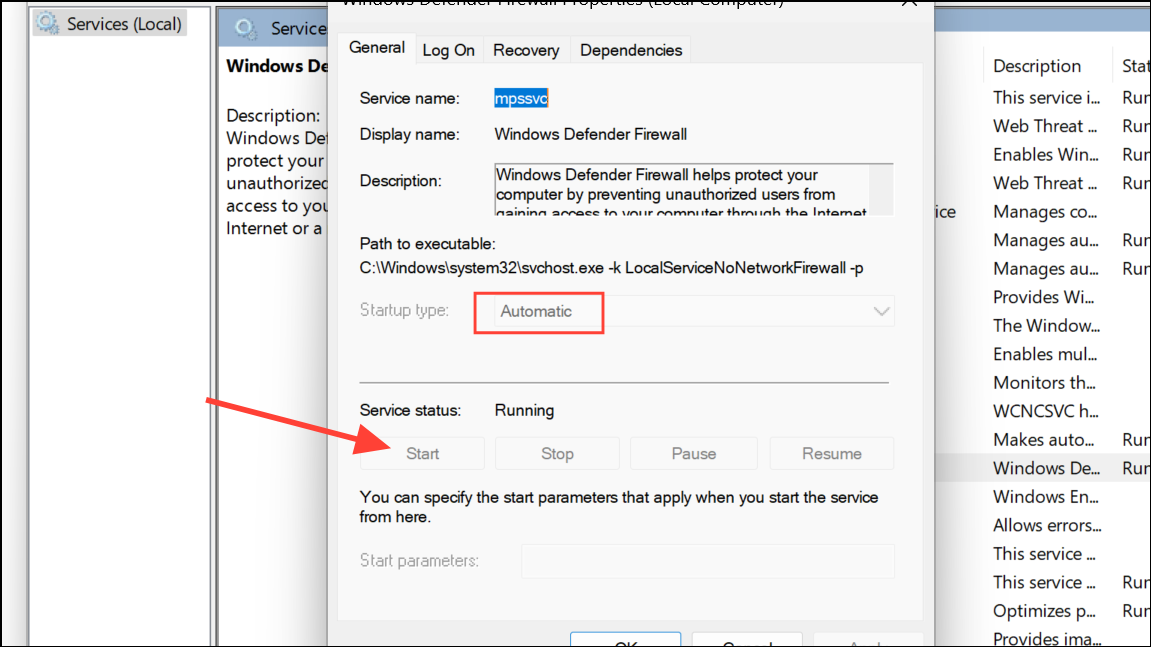Screen dimensions: 1151x647
Task: Select the 'Optimizes p...' service row
Action: 1044,611
